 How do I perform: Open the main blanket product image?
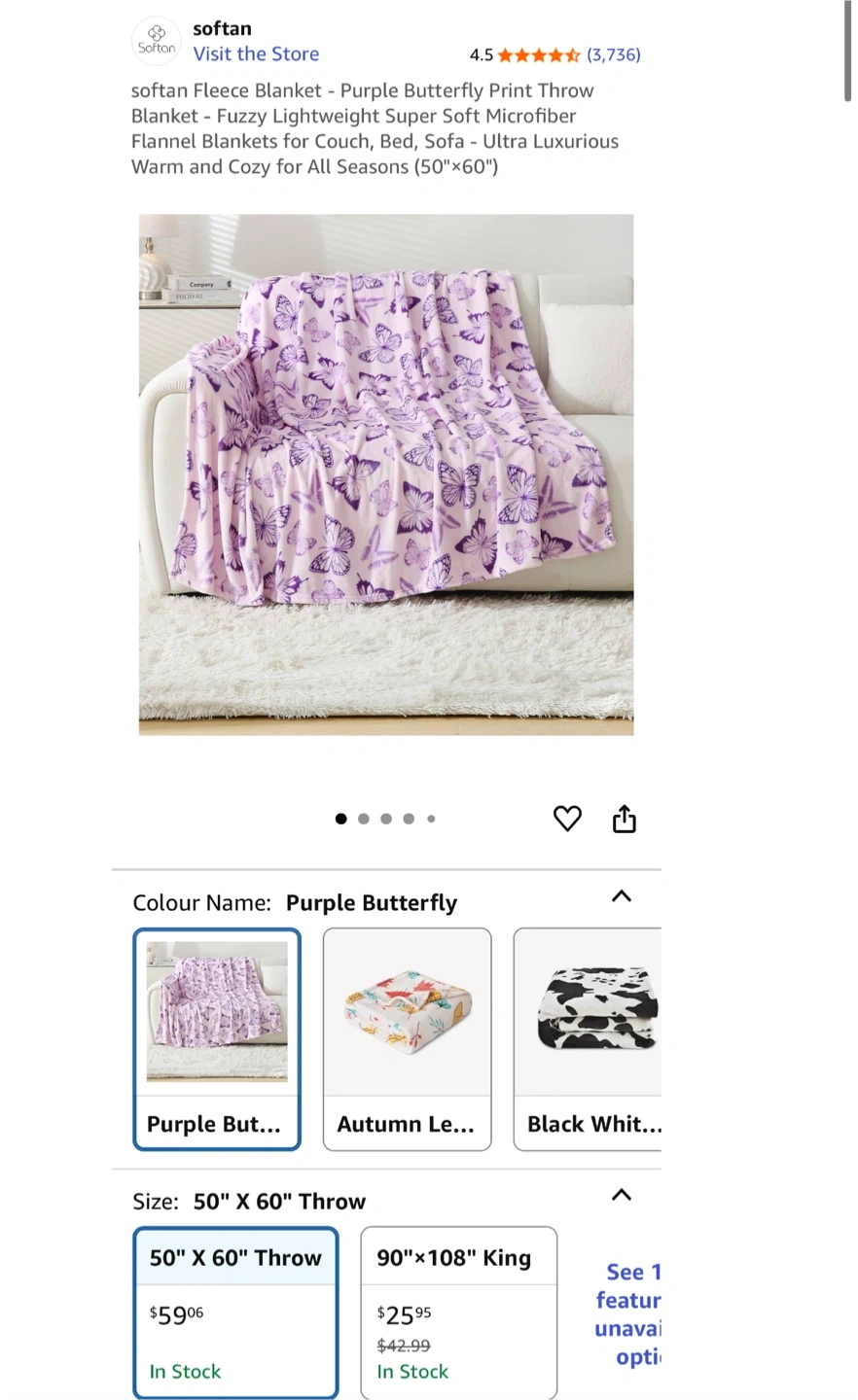click(386, 474)
